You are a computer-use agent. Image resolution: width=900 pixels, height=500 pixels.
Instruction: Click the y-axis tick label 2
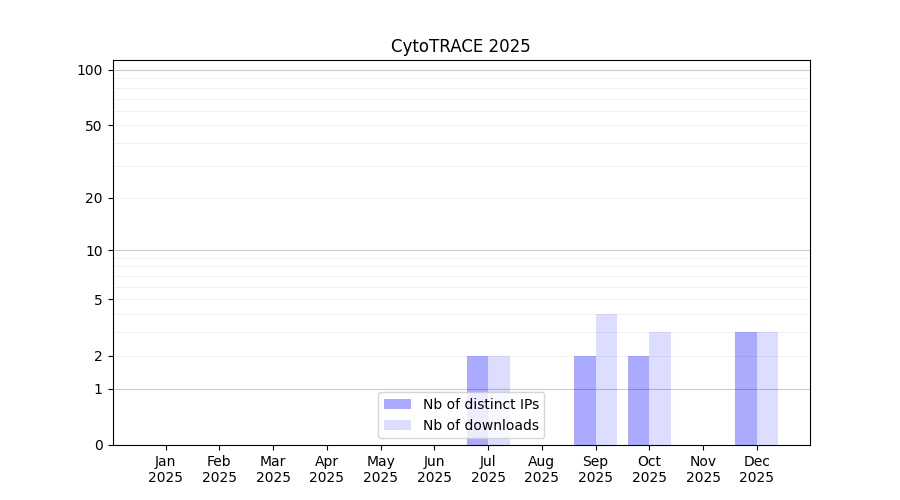99,356
